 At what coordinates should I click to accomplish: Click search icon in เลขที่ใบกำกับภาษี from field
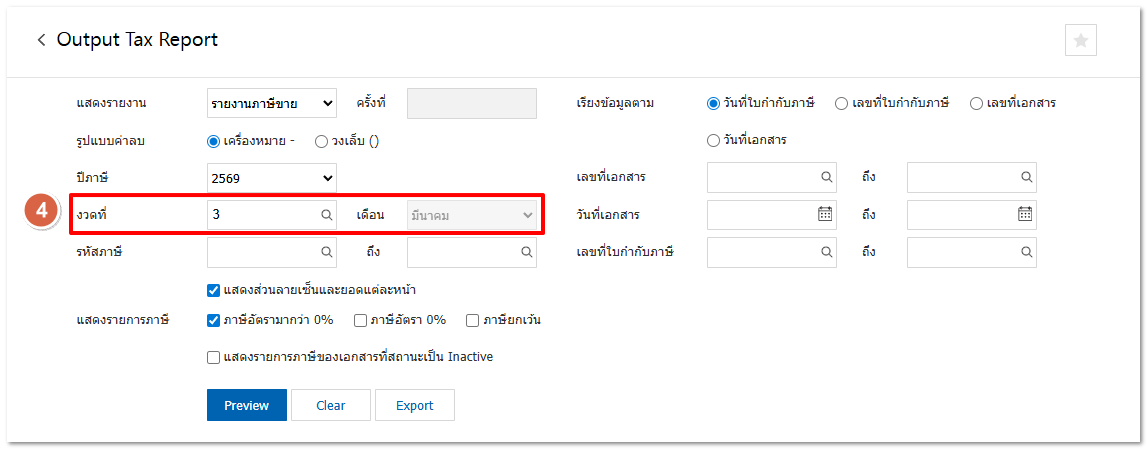click(x=826, y=252)
